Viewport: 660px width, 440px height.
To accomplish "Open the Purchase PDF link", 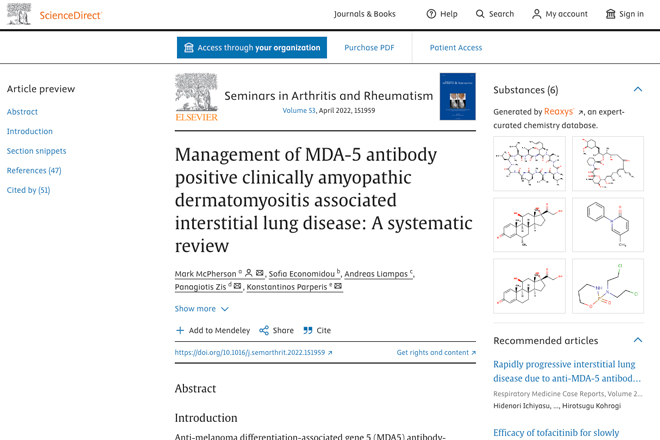I will [369, 48].
